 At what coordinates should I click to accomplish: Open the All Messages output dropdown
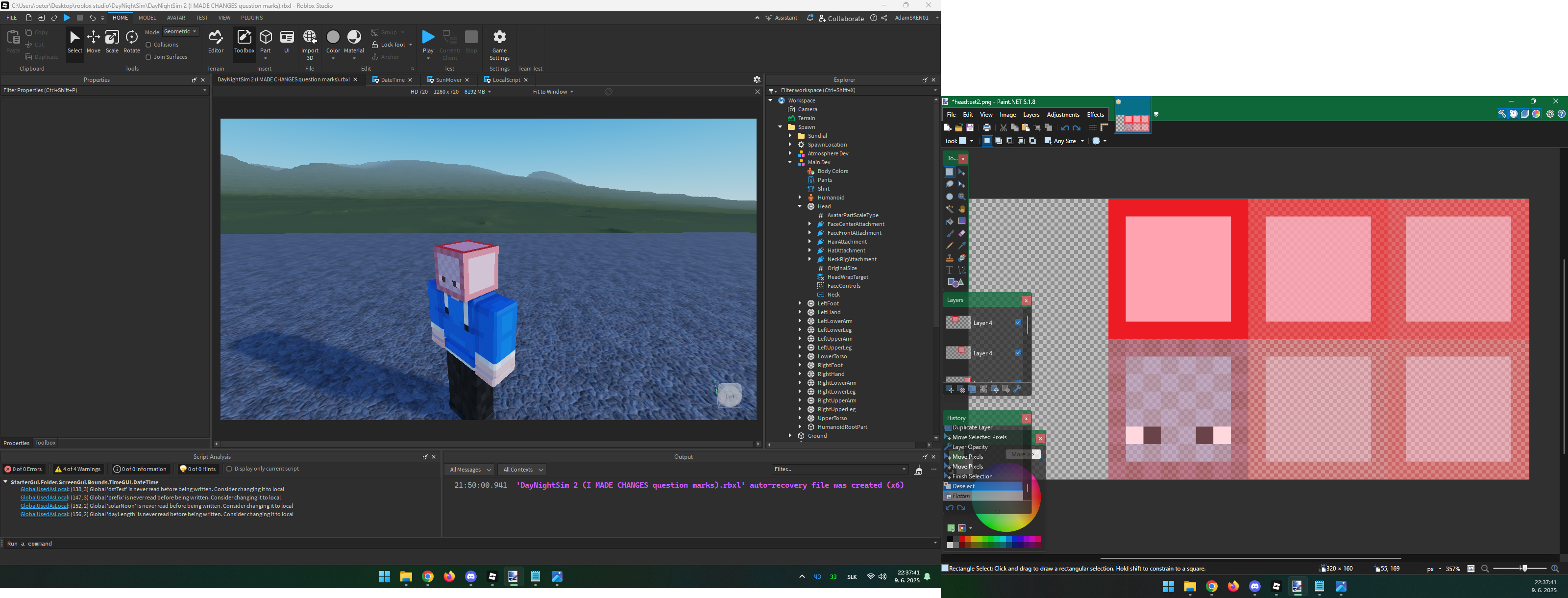tap(469, 470)
